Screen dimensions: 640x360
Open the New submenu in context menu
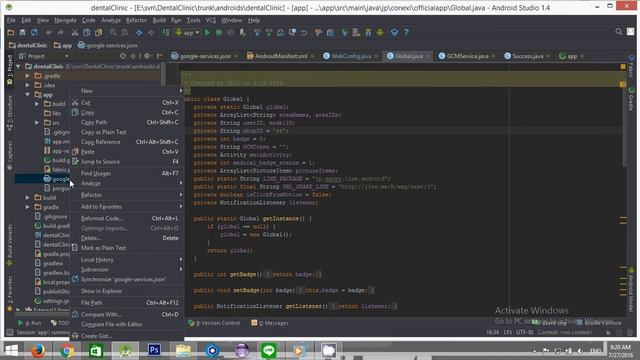[127, 91]
